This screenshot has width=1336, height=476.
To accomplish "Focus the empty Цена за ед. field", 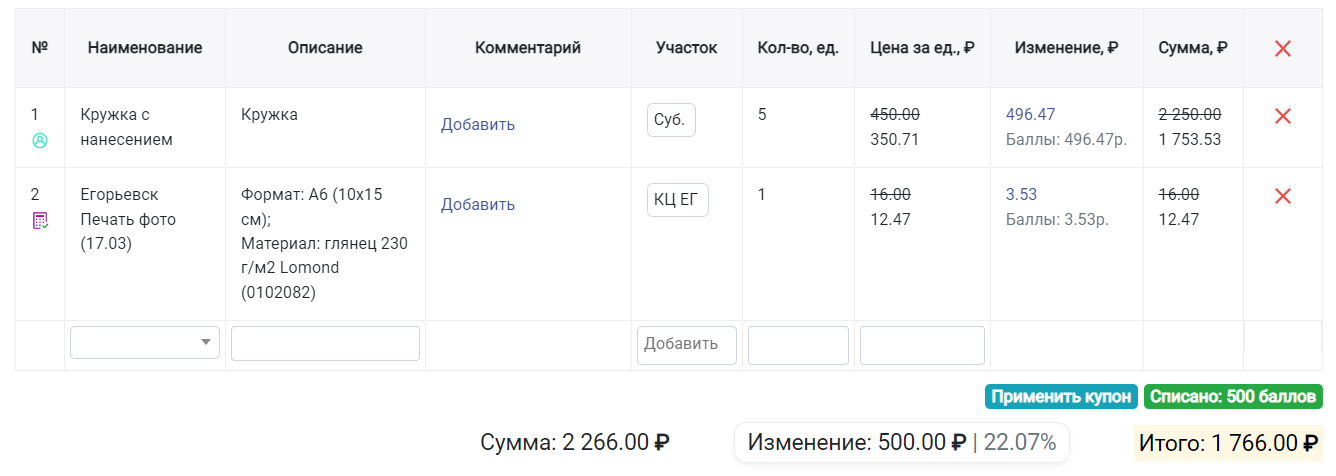I will coord(922,345).
